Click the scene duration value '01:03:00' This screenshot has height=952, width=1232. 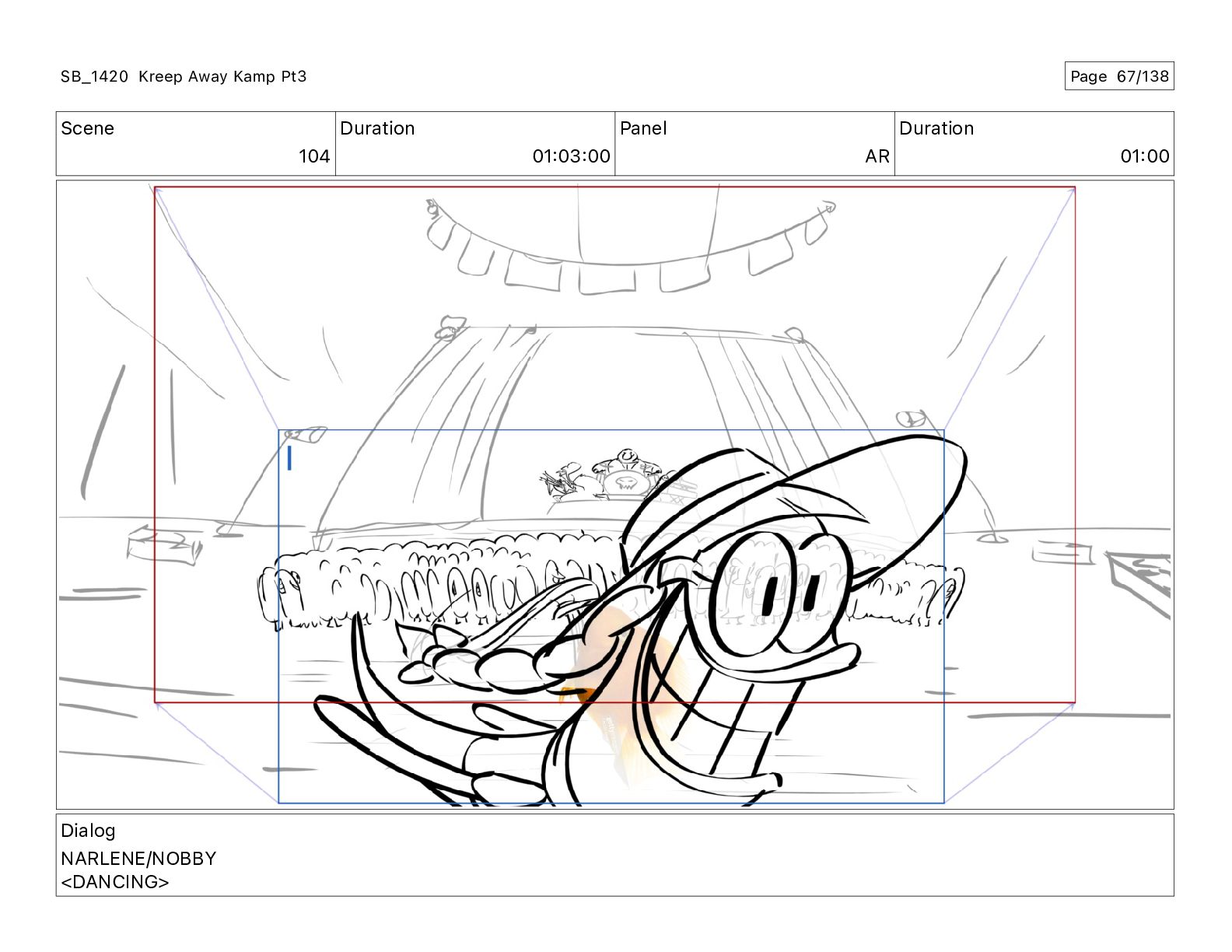[x=571, y=156]
